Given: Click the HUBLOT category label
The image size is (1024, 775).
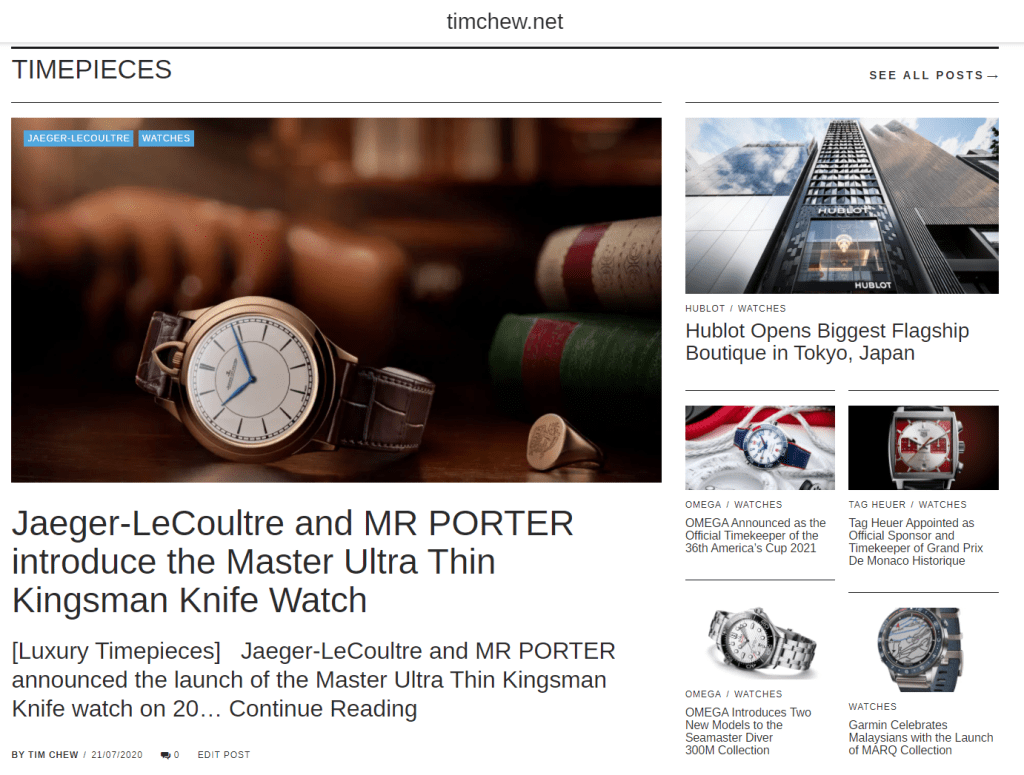Looking at the screenshot, I should pyautogui.click(x=705, y=308).
